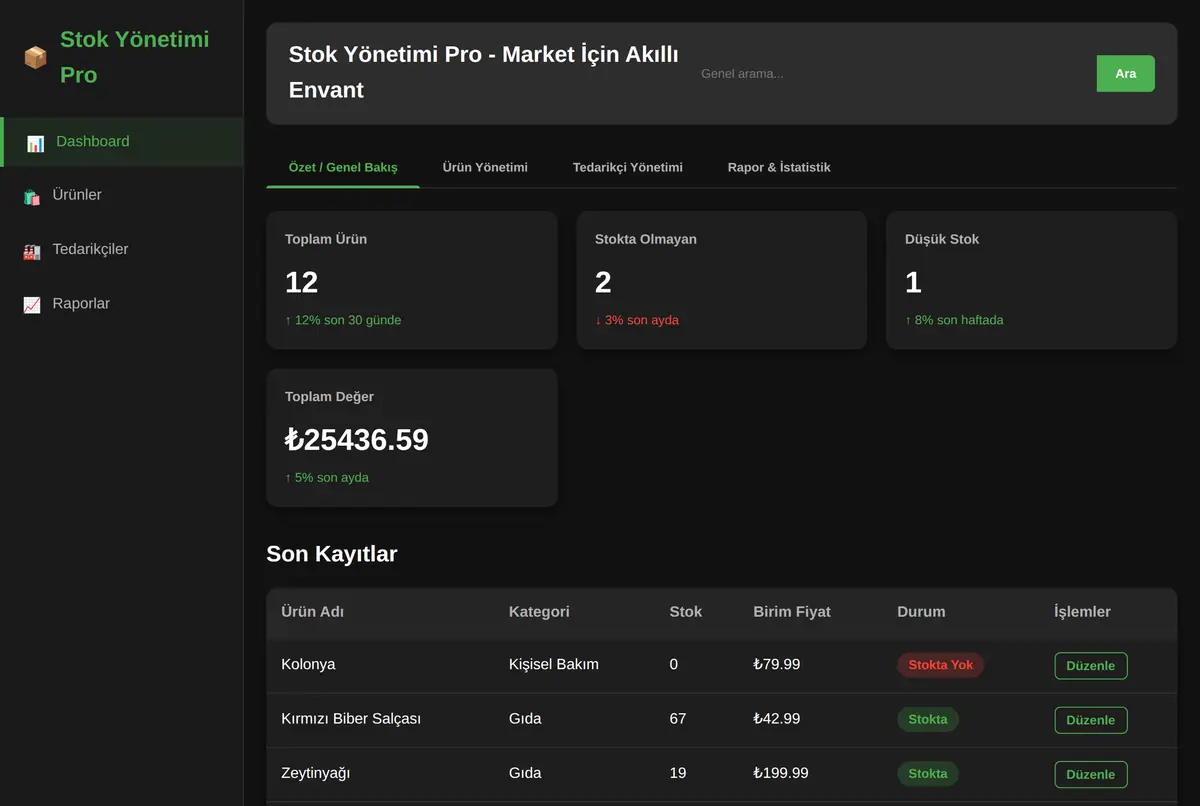Click the İşlemler column header
The image size is (1200, 806).
pyautogui.click(x=1082, y=612)
